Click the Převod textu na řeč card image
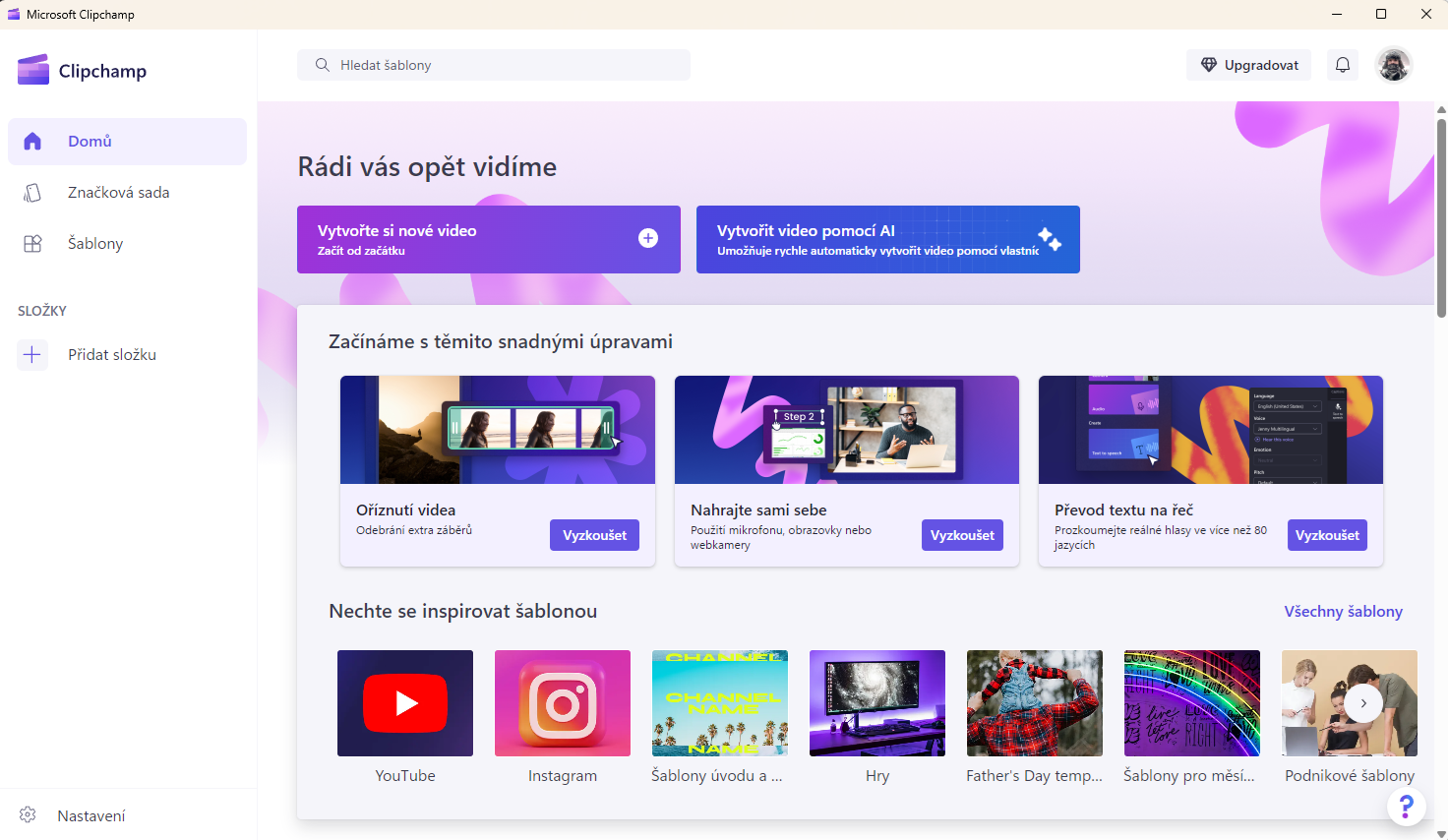 1211,430
